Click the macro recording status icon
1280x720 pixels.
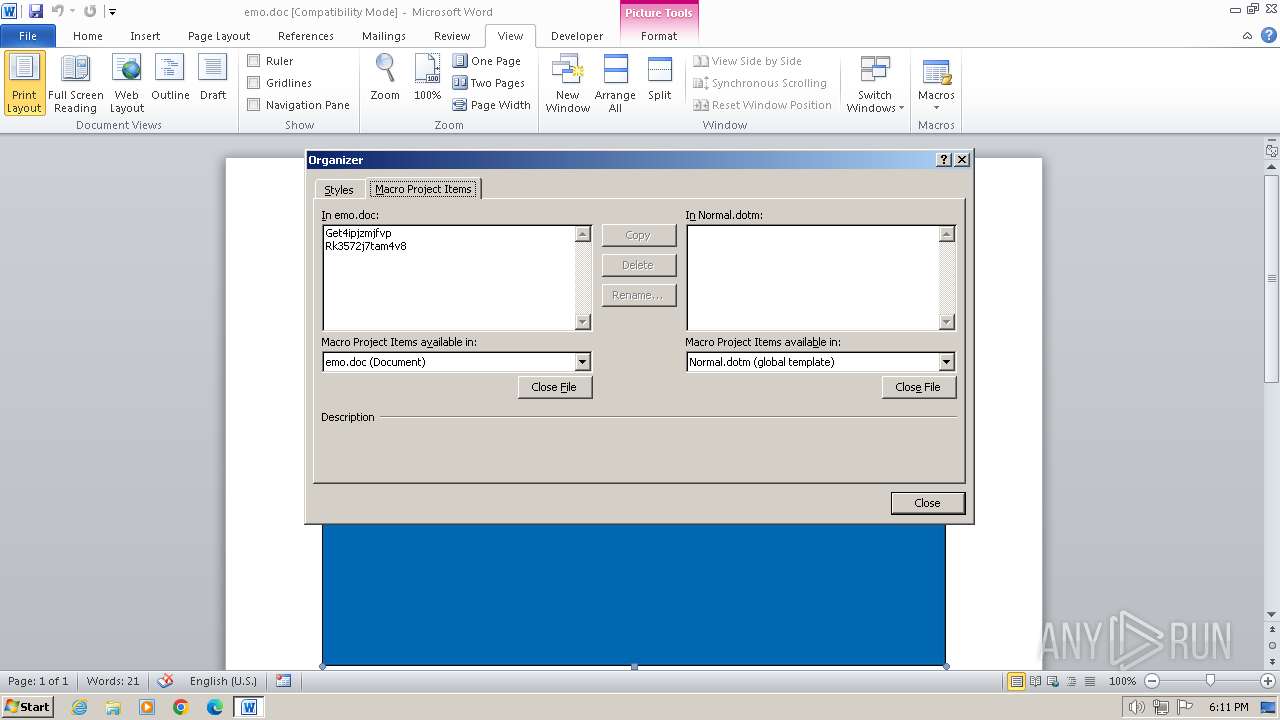[283, 681]
